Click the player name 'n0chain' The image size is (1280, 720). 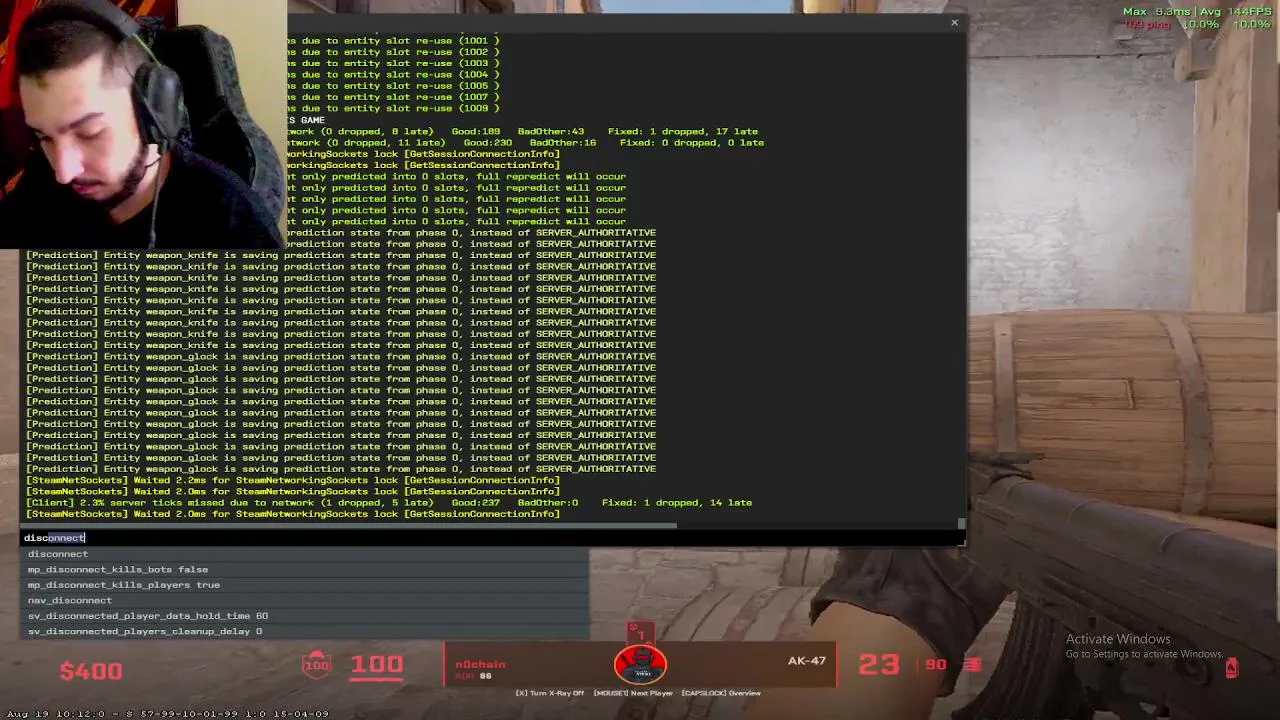tap(480, 664)
